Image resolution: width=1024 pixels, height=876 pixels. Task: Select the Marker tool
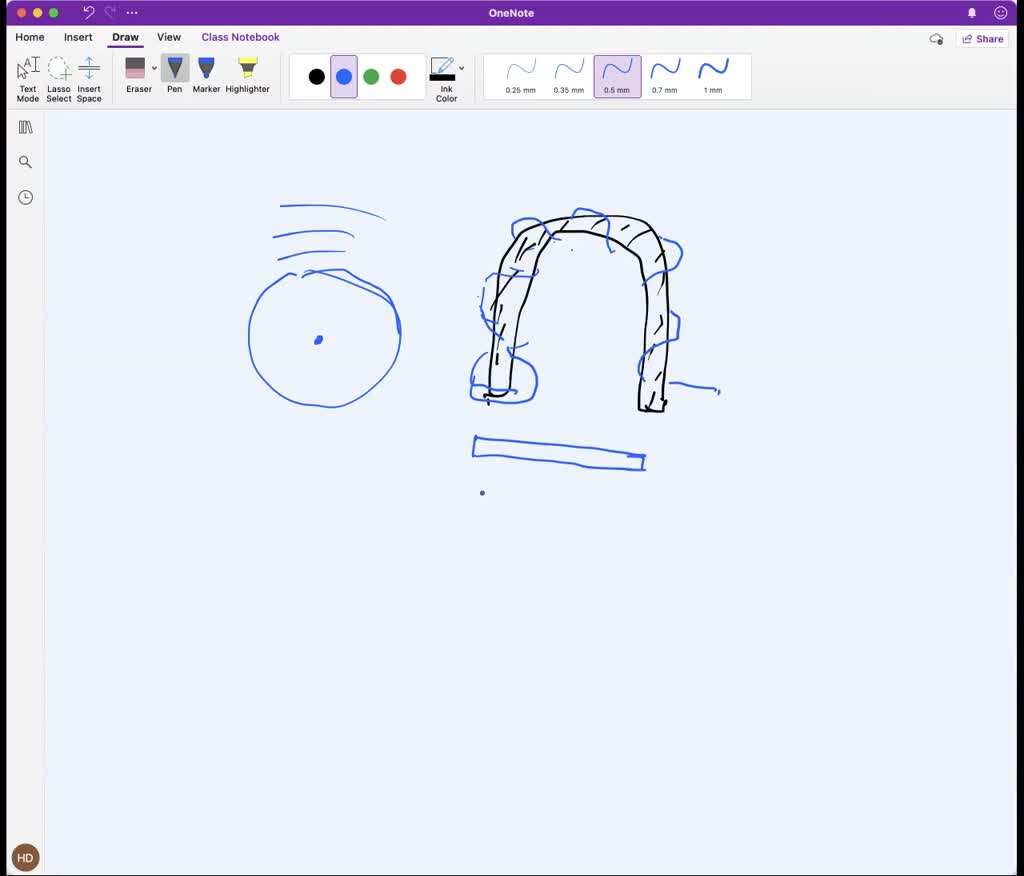click(x=206, y=76)
